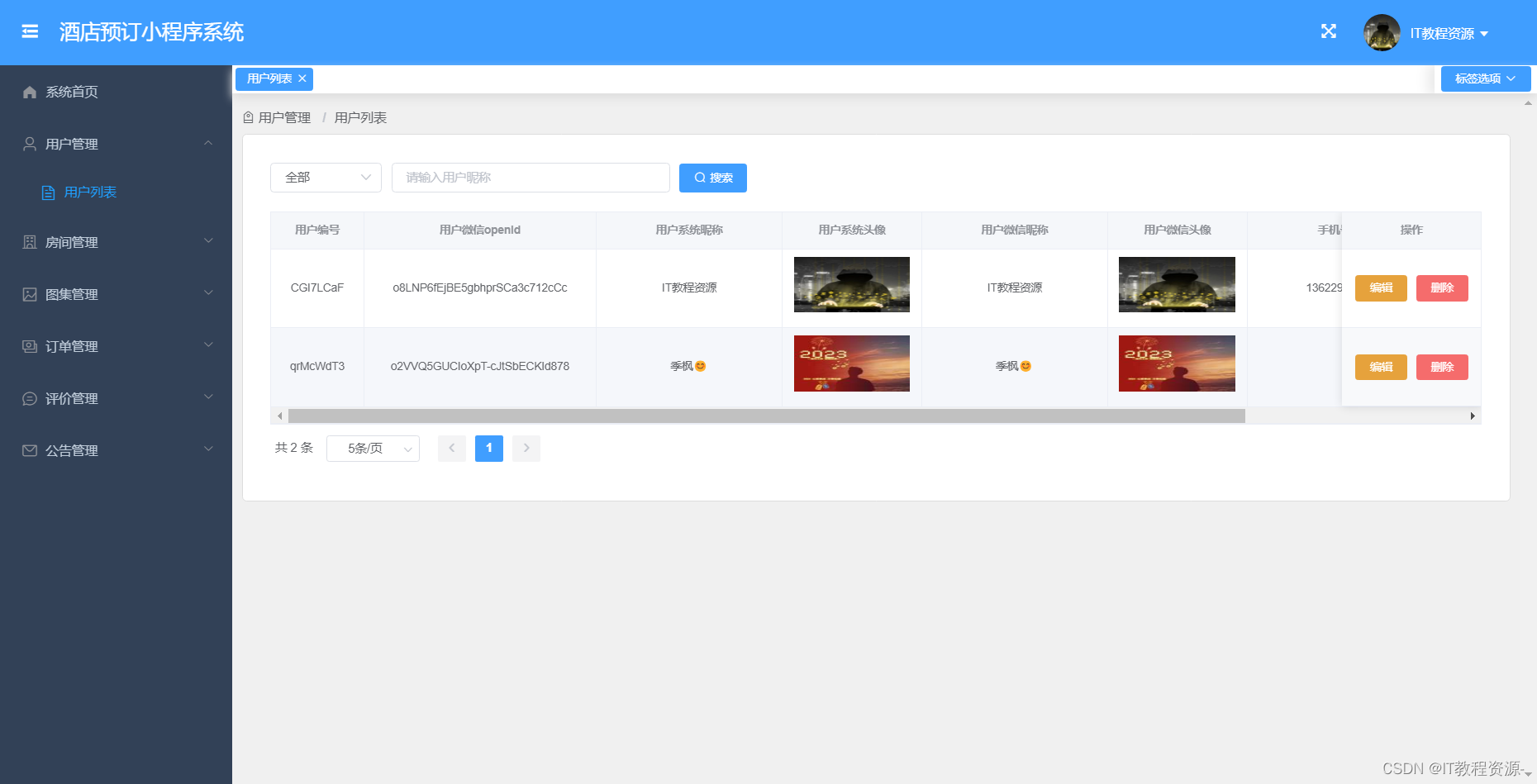The width and height of the screenshot is (1537, 784).
Task: Click the user ID cell qrMcWdT3
Action: click(317, 367)
